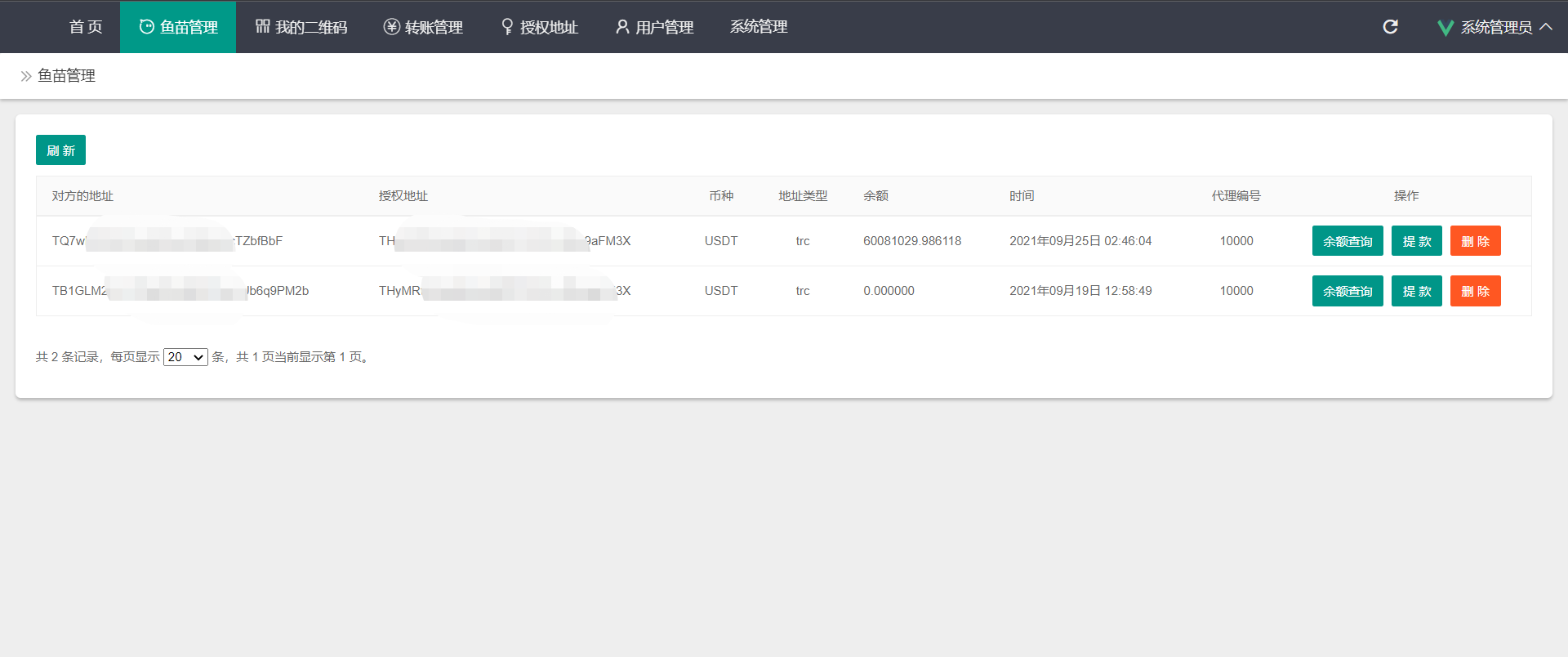
Task: Click 余额查询 in the second table row
Action: (x=1347, y=291)
